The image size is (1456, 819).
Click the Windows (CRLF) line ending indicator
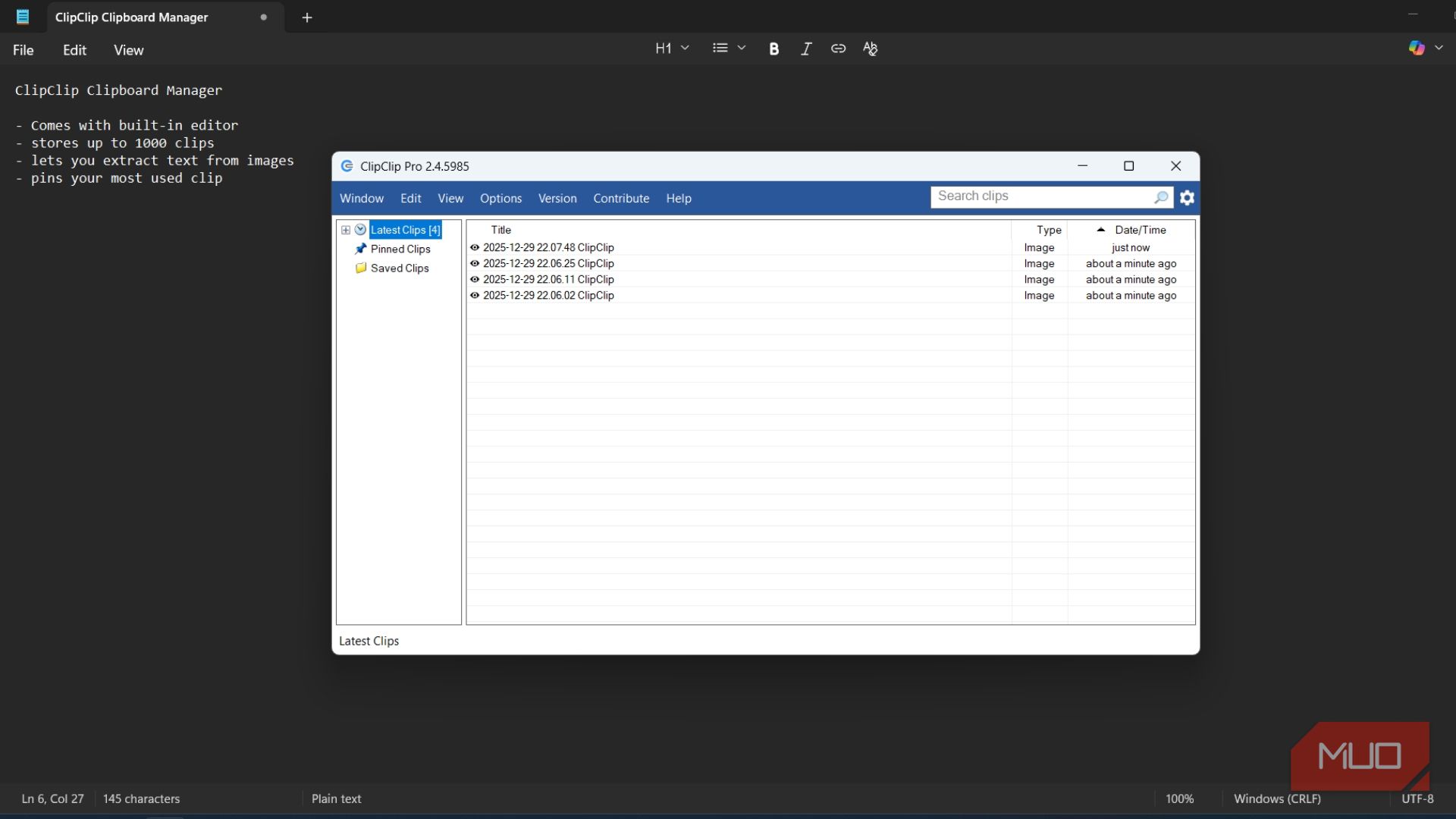point(1277,799)
